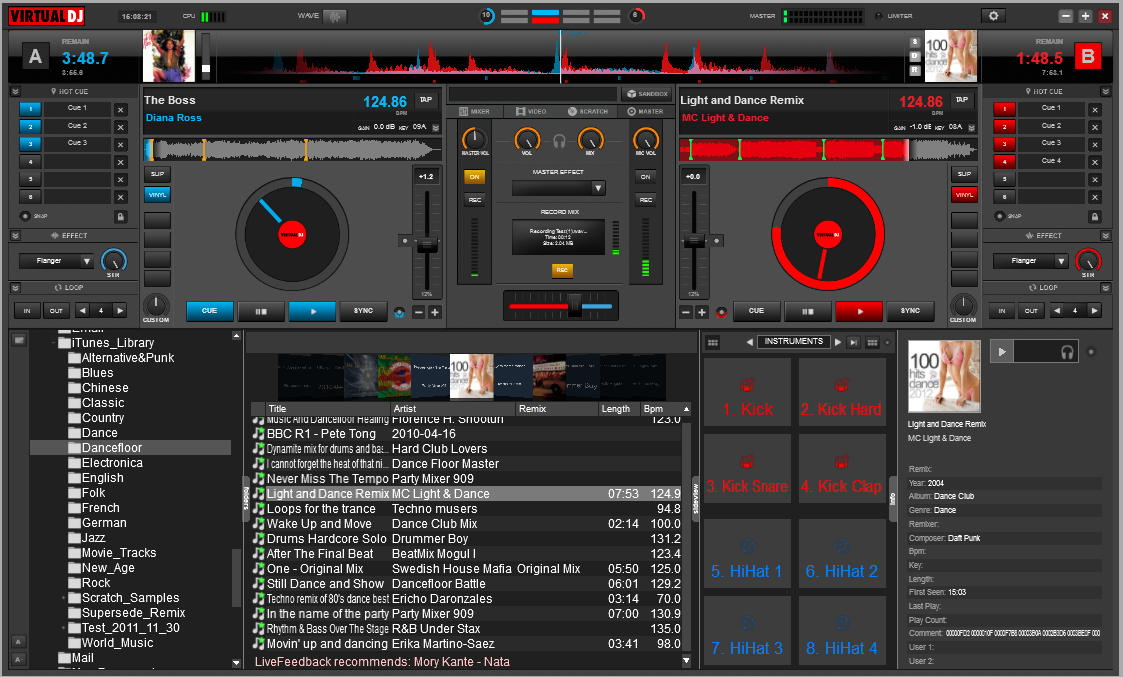Click the SANDBOX button
This screenshot has width=1123, height=677.
click(647, 94)
